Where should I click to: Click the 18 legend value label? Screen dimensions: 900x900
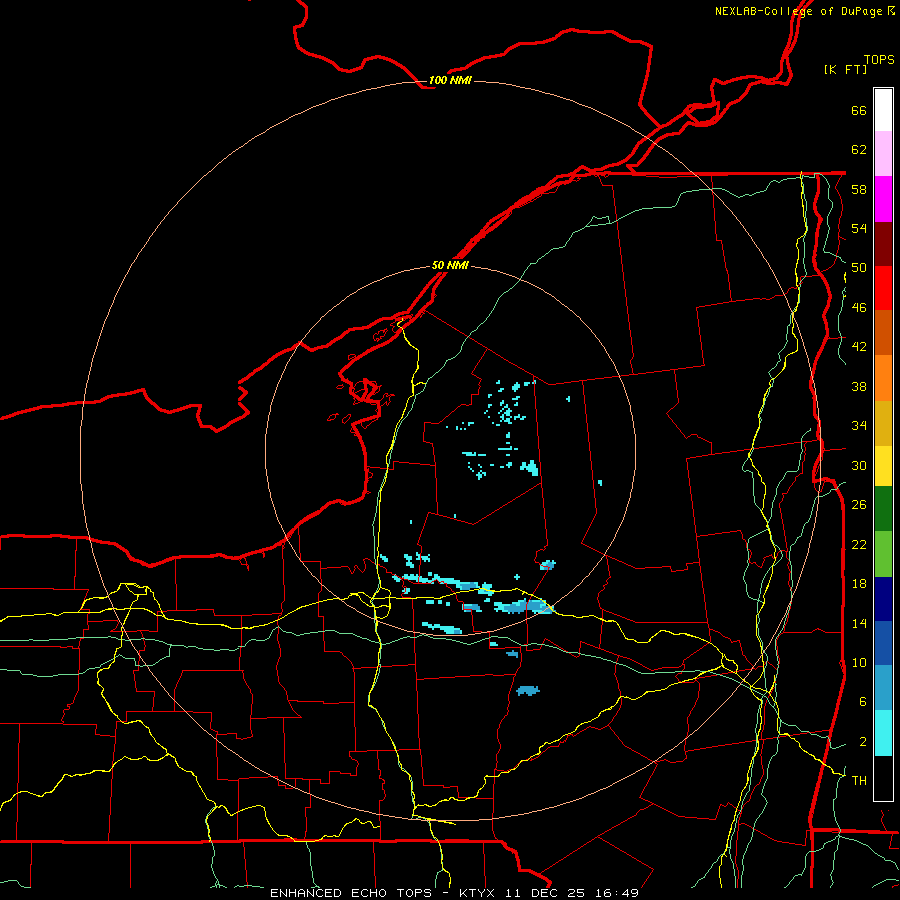[859, 584]
